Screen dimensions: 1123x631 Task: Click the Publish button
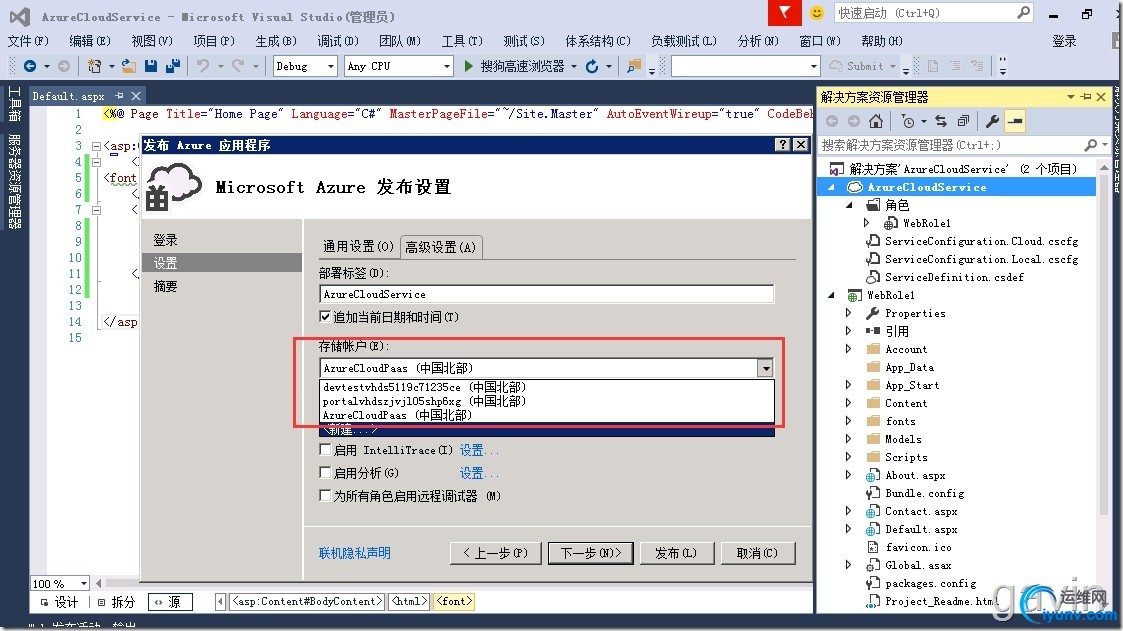click(x=675, y=553)
